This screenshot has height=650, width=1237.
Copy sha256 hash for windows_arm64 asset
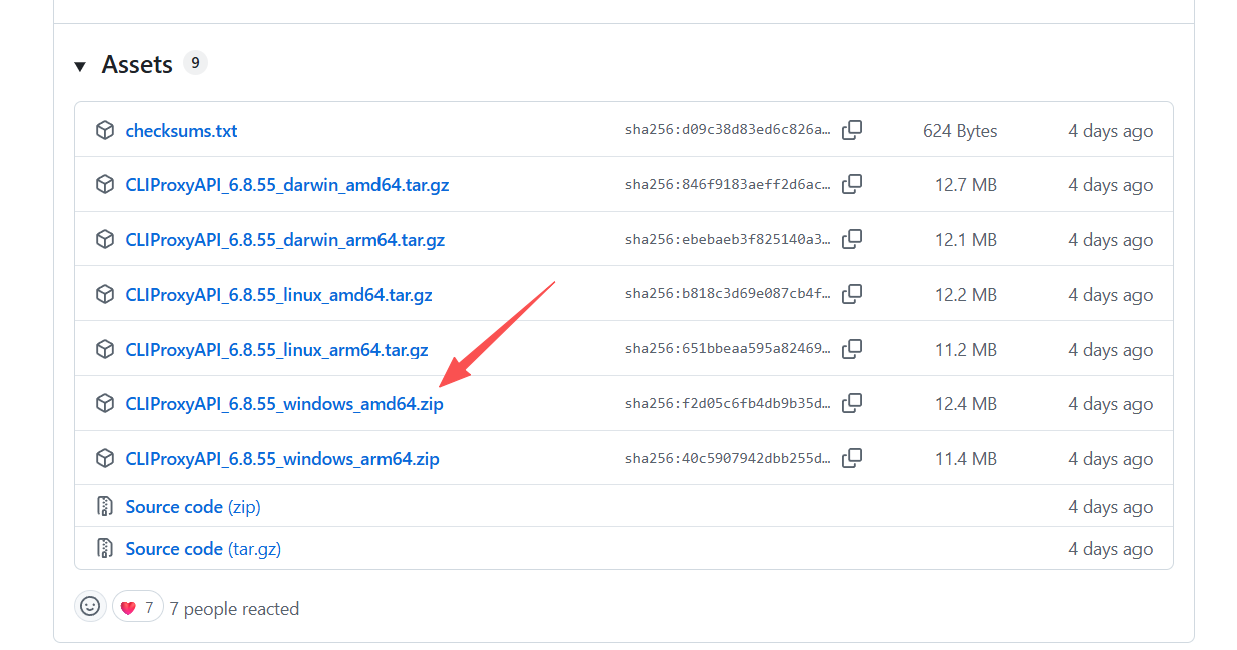852,458
